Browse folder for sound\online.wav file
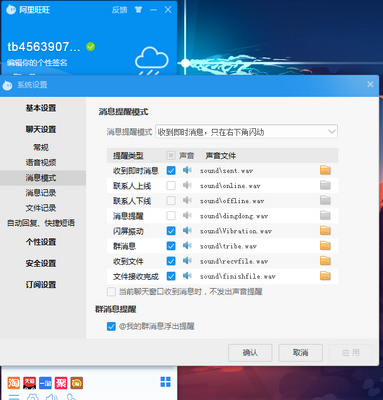The image size is (383, 400). [325, 185]
